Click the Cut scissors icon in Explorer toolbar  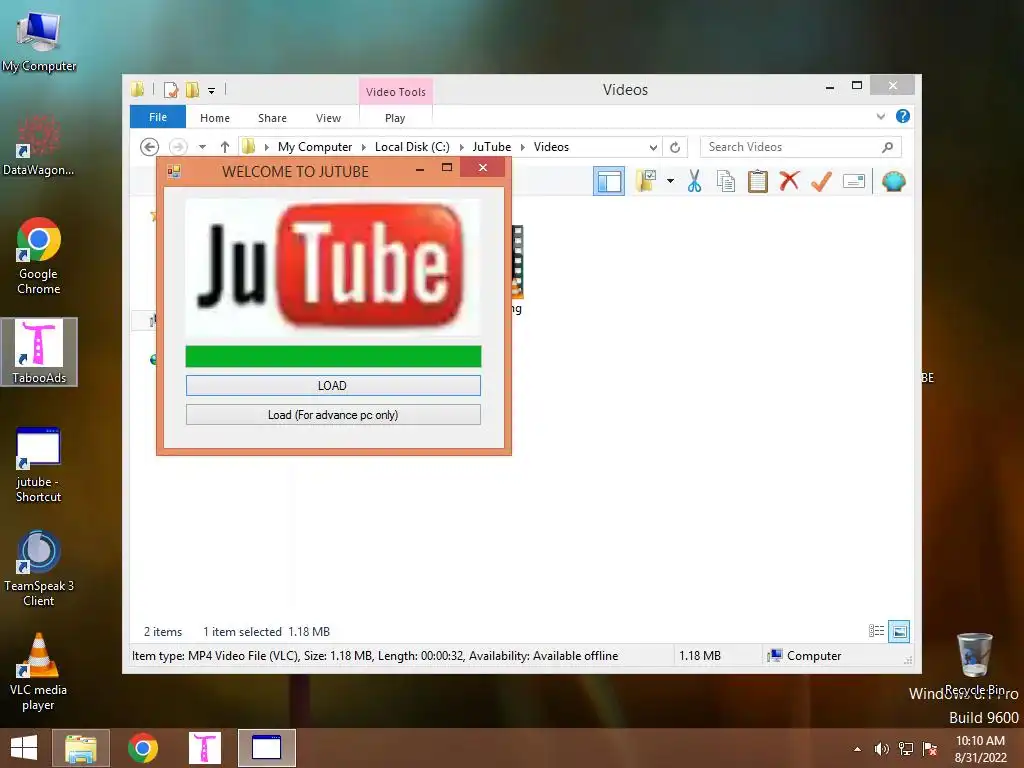tap(694, 181)
